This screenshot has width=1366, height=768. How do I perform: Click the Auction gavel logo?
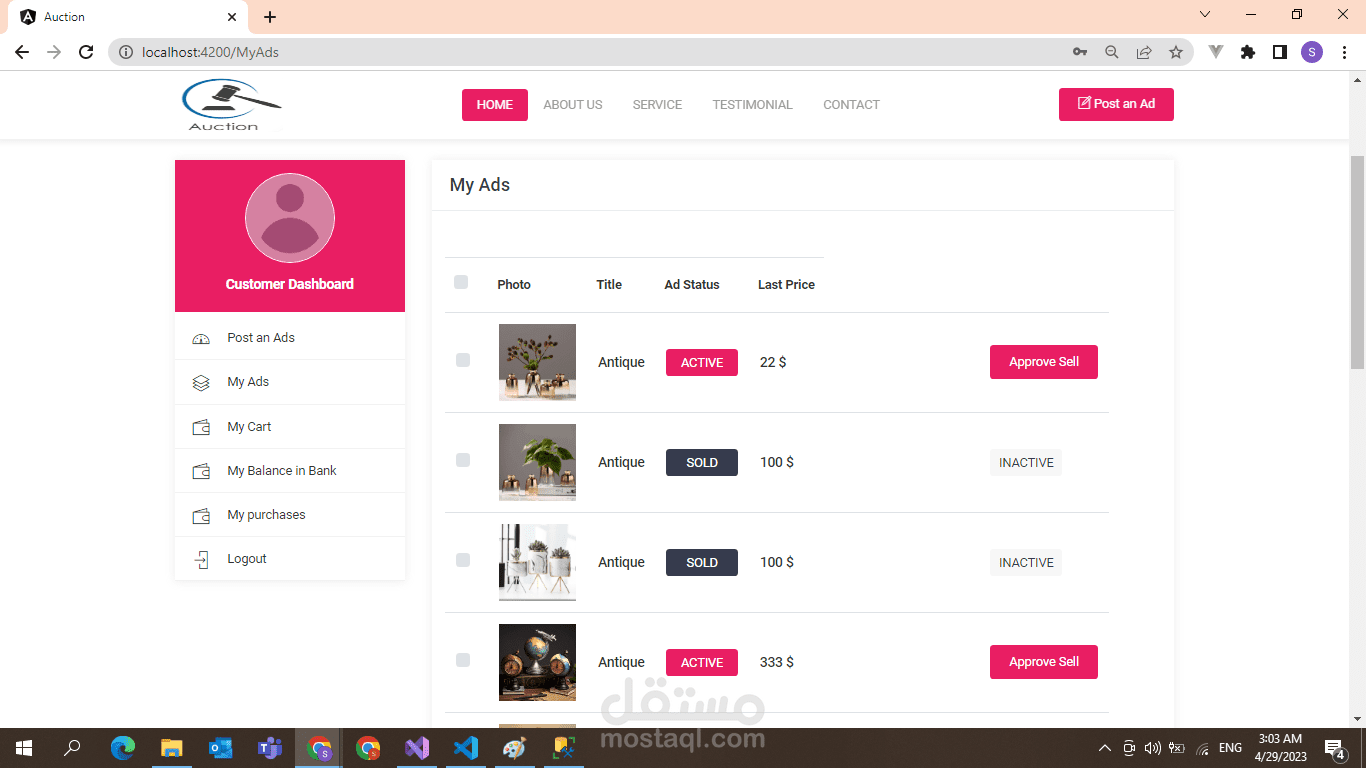(232, 105)
